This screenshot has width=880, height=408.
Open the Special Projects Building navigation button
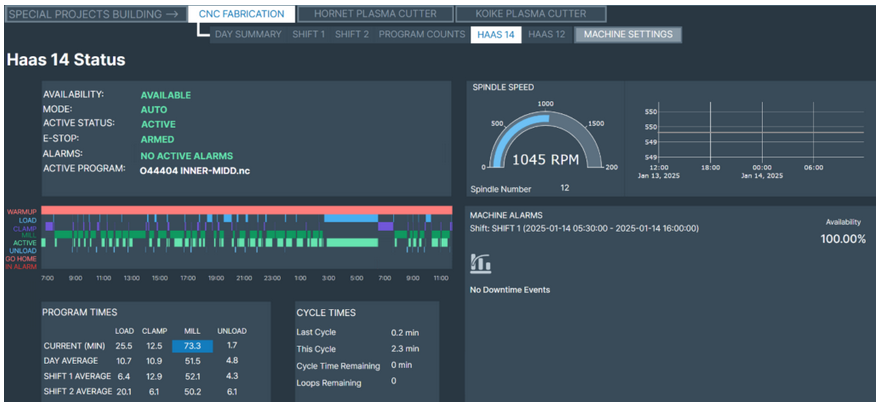95,14
